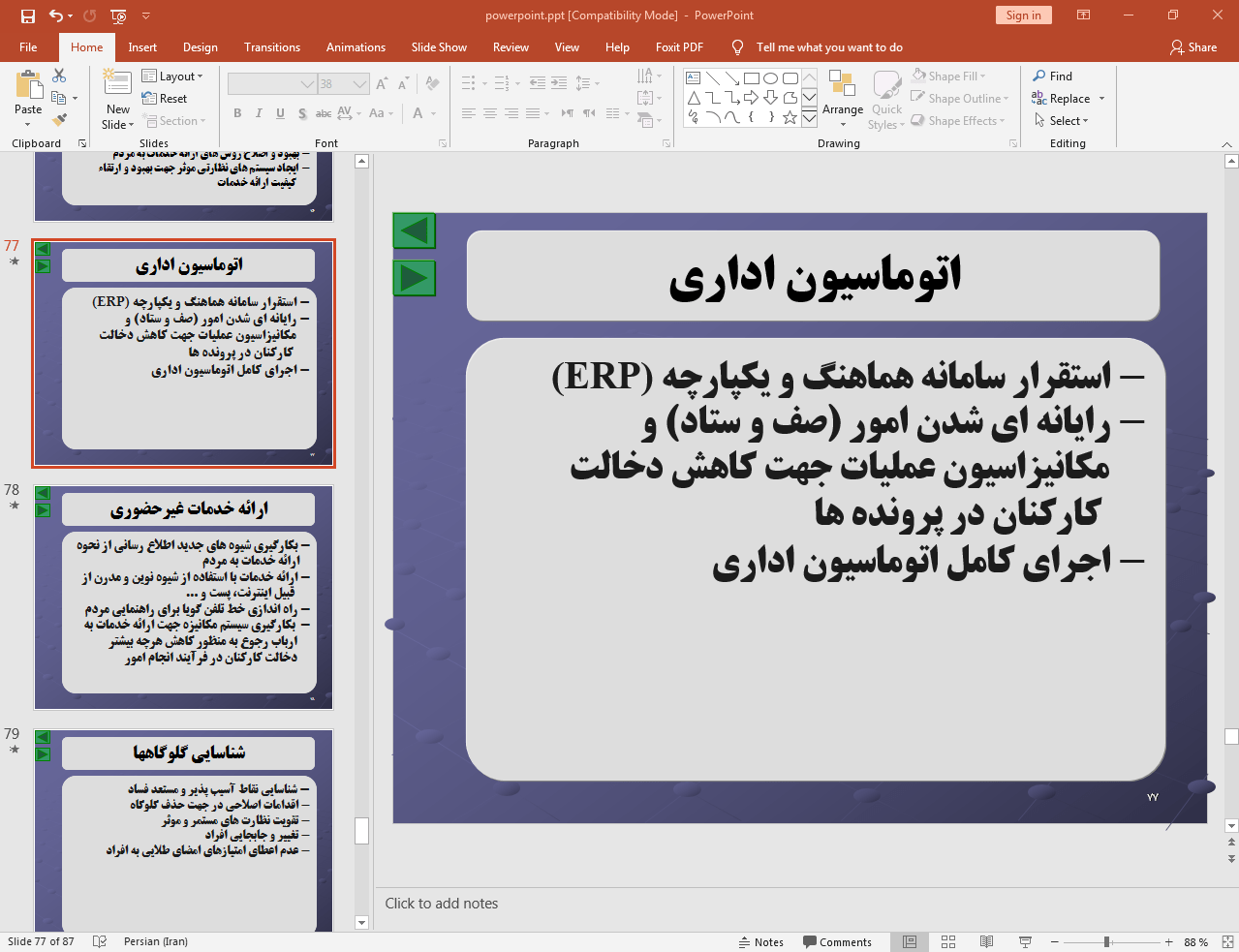
Task: Expand the Select dropdown
Action: click(1061, 121)
